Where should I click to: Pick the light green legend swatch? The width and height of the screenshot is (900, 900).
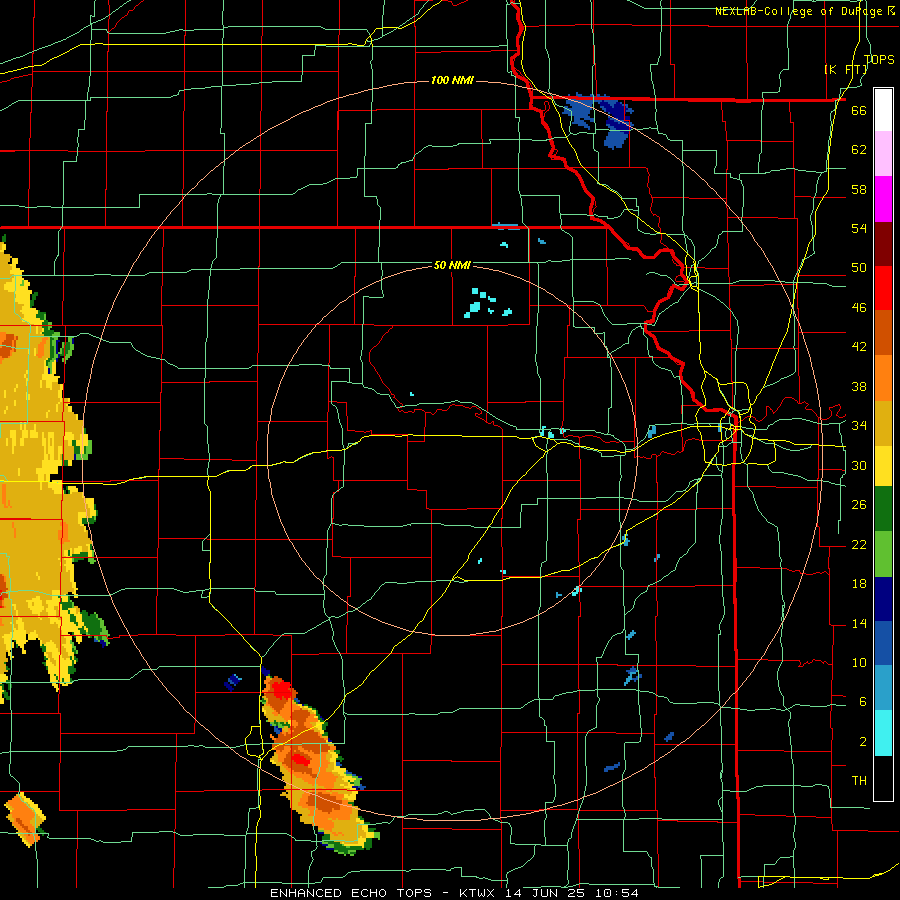(883, 554)
